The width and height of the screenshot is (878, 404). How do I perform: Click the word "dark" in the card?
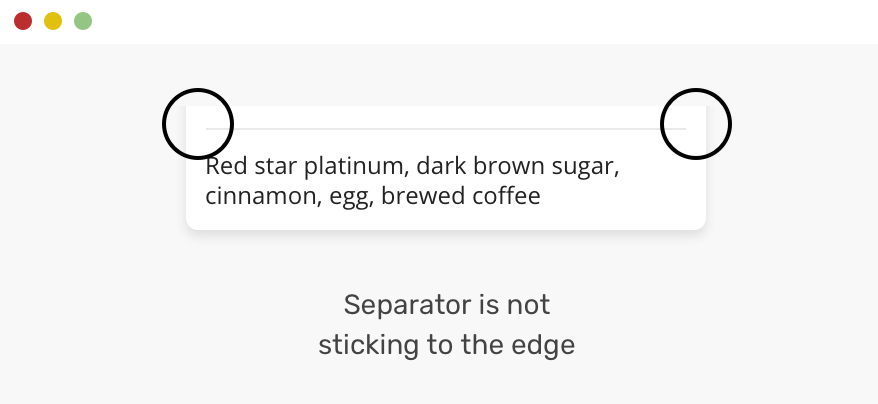(441, 166)
